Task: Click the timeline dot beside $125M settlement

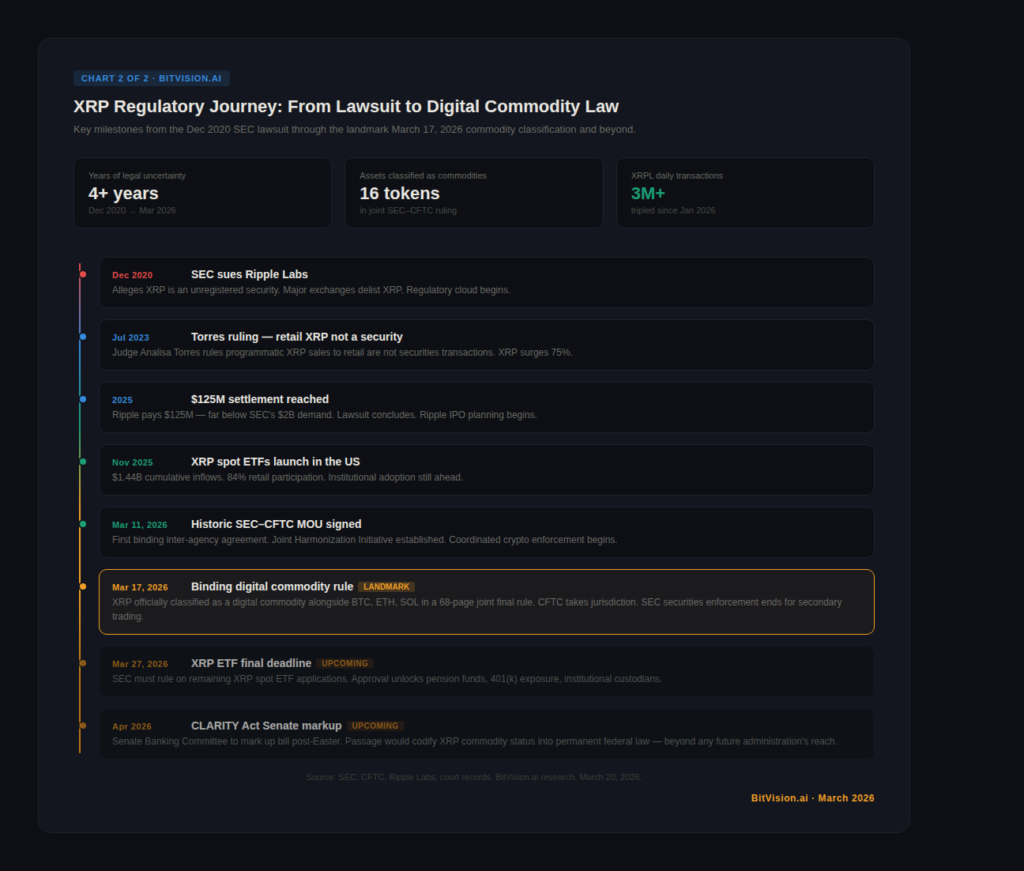Action: (83, 399)
